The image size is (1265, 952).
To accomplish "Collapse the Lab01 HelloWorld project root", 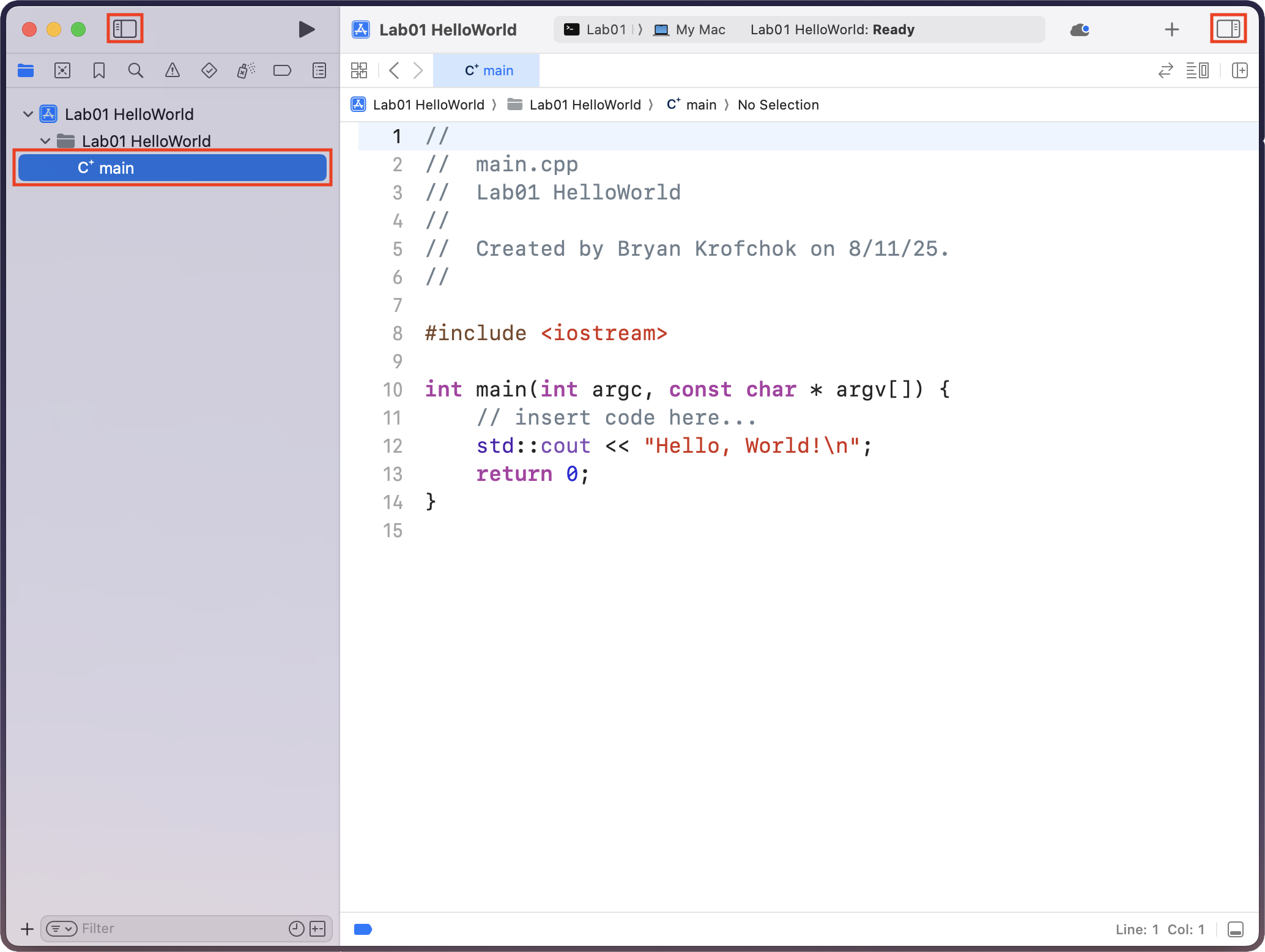I will [x=28, y=114].
